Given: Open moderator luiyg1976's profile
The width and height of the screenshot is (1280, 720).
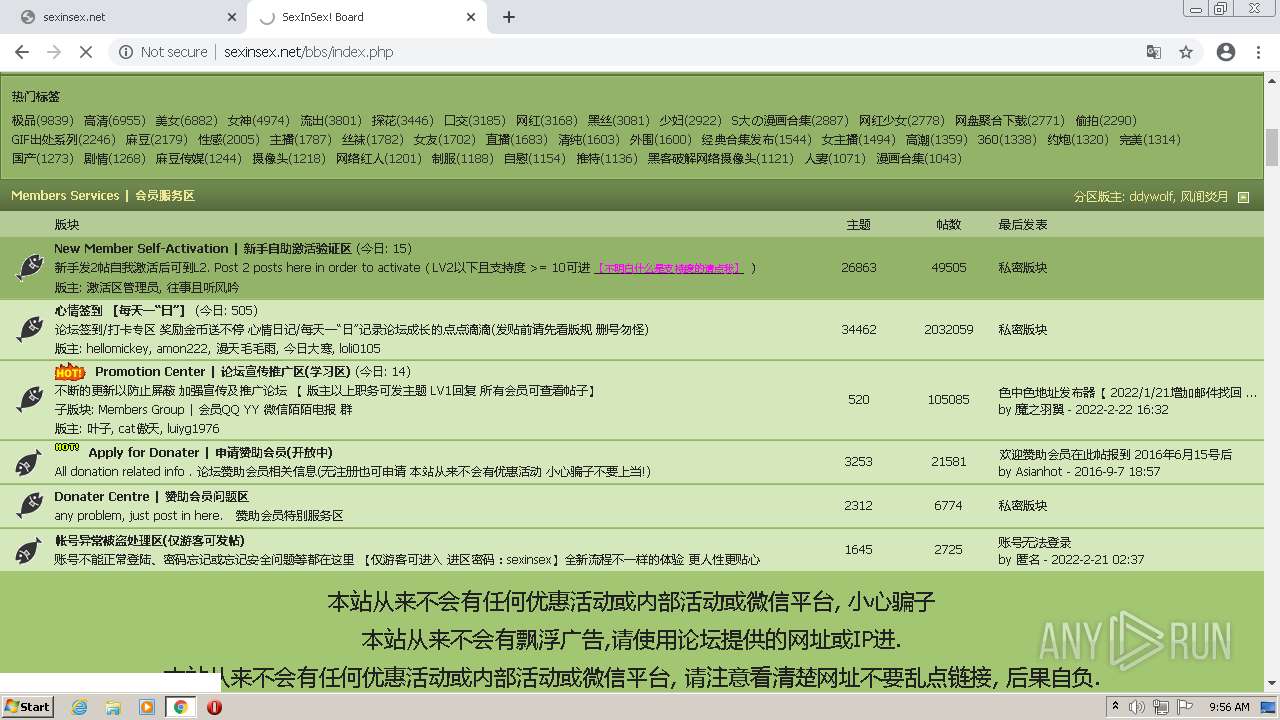Looking at the screenshot, I should [193, 428].
